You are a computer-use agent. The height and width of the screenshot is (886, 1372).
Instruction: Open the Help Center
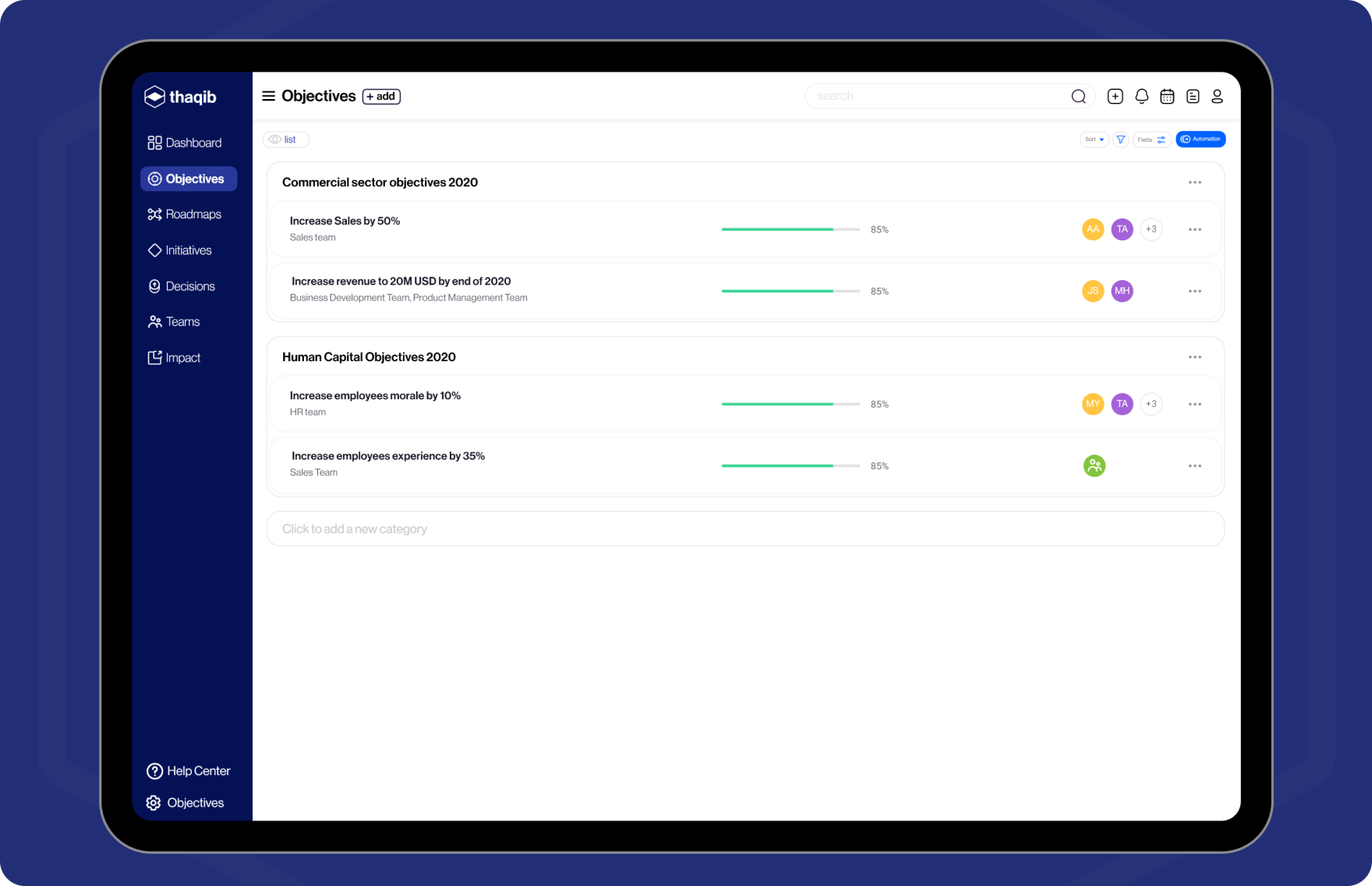189,771
